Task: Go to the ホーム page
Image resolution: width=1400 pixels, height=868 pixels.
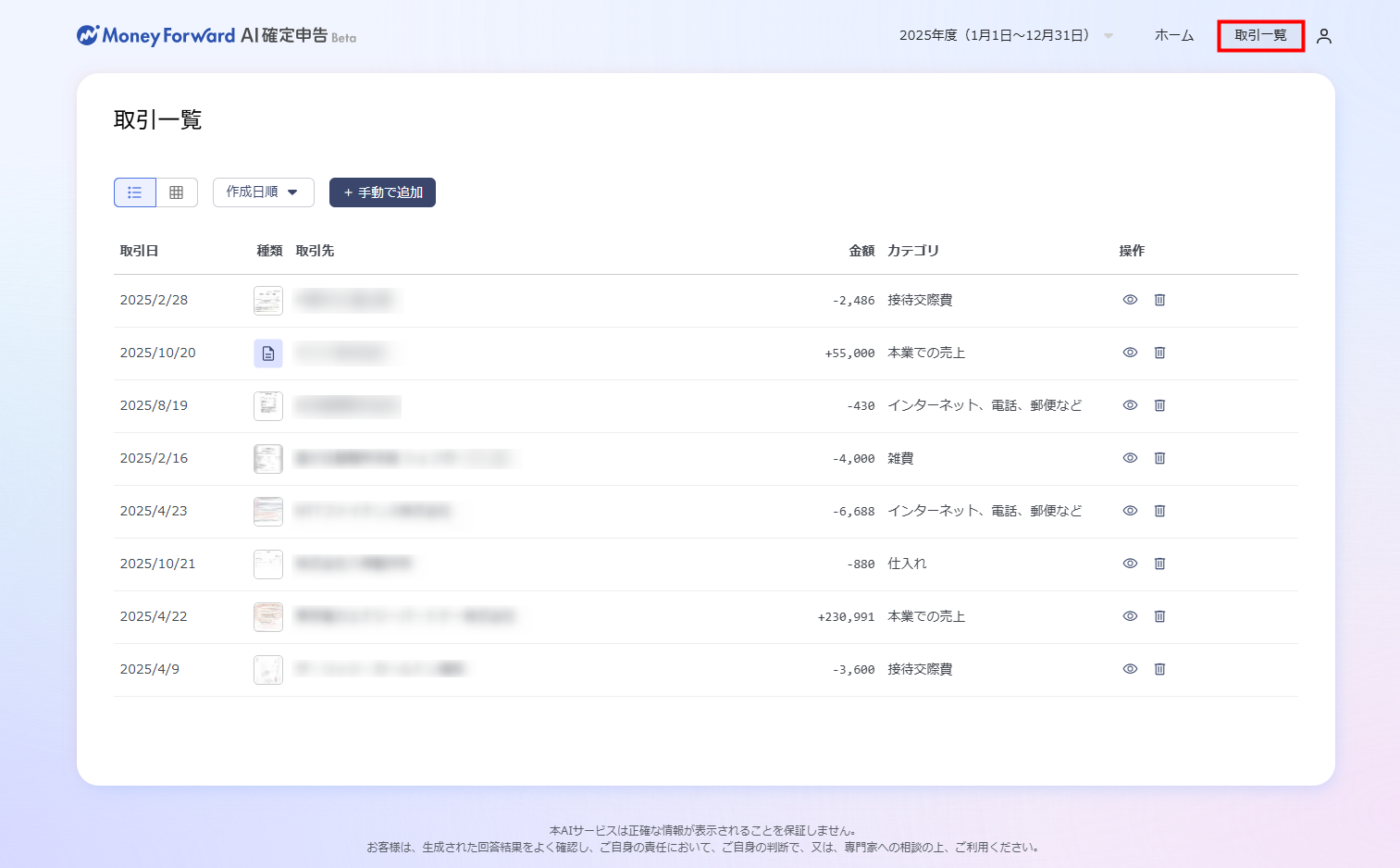Action: click(1173, 35)
